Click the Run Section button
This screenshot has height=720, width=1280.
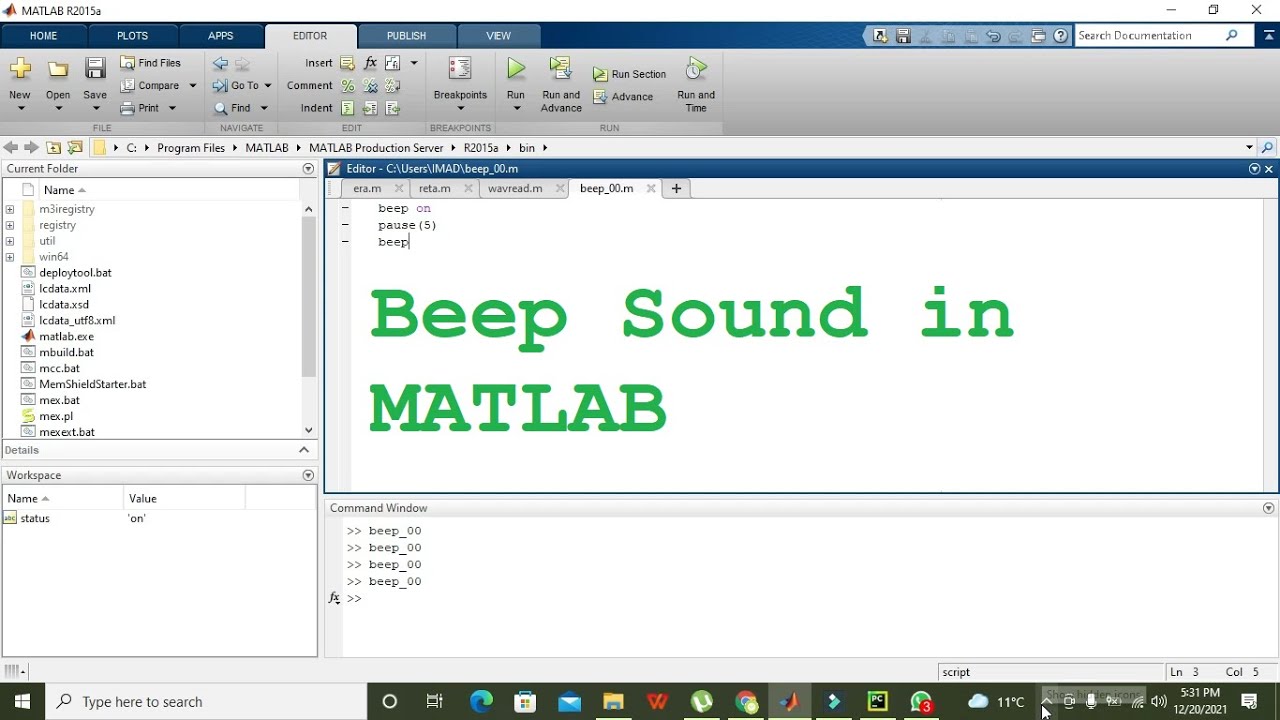point(629,74)
